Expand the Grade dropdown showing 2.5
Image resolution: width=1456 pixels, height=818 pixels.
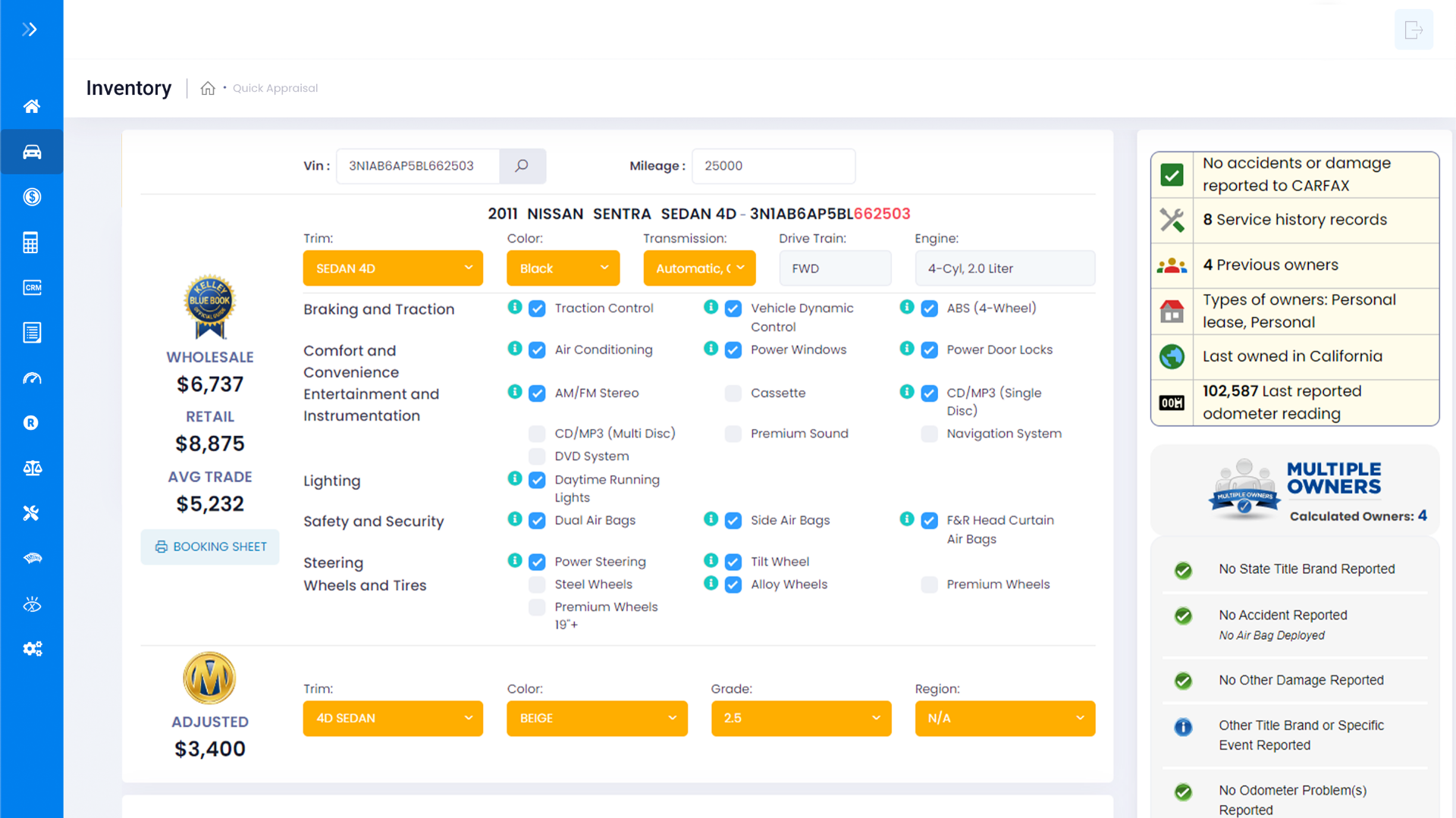tap(801, 718)
